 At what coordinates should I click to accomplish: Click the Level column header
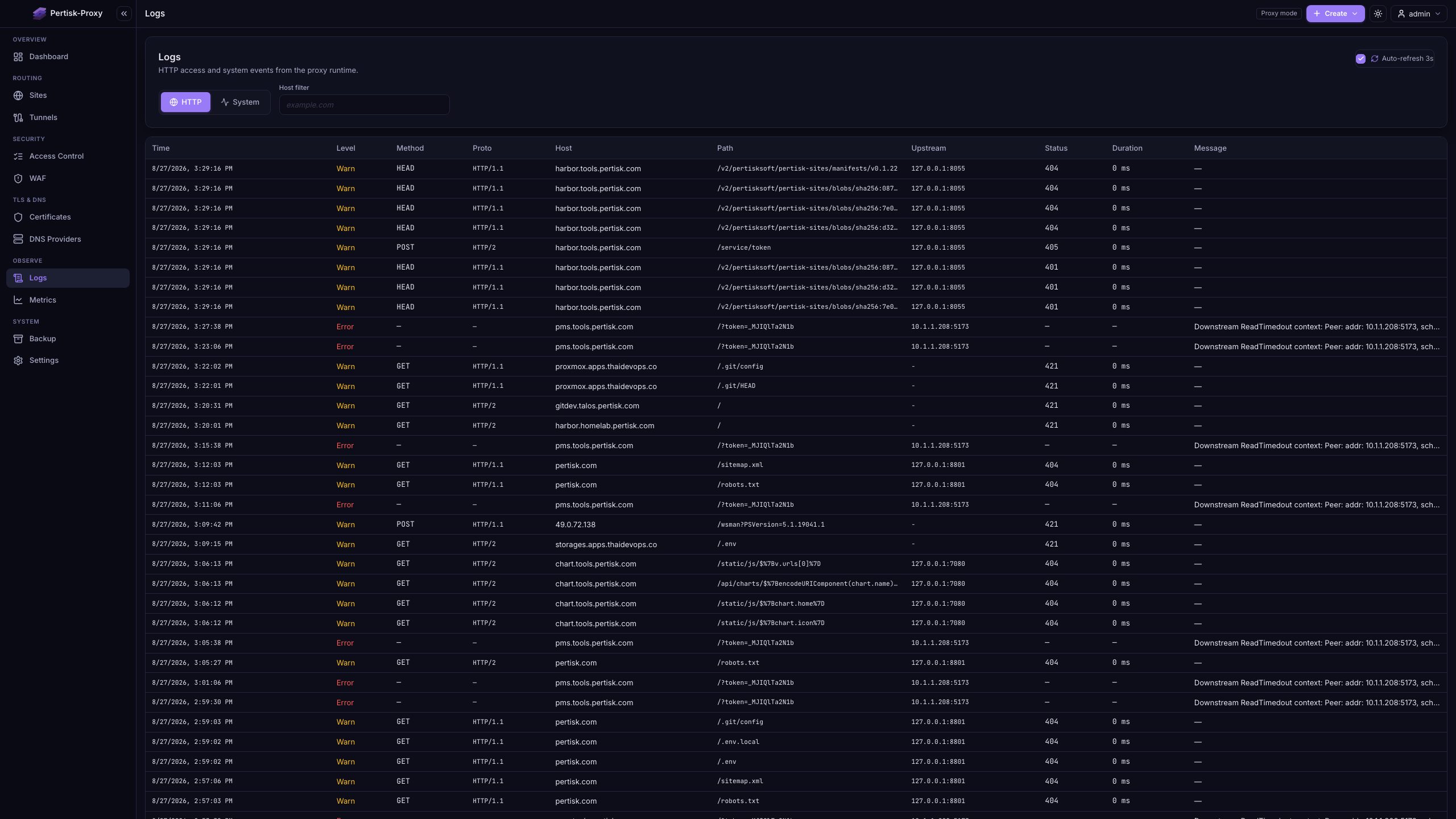tap(346, 148)
